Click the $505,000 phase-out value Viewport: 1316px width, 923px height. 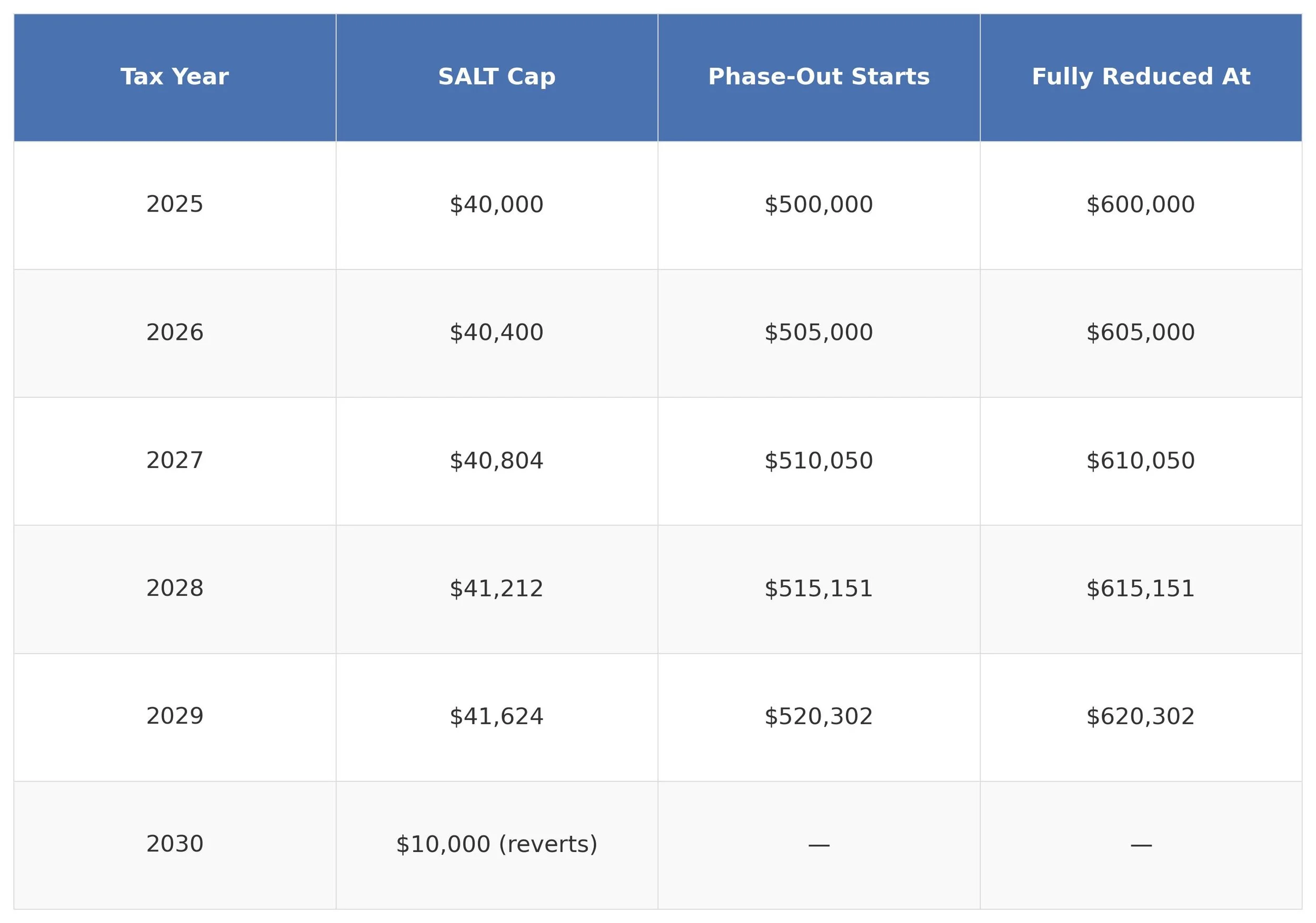coord(819,332)
